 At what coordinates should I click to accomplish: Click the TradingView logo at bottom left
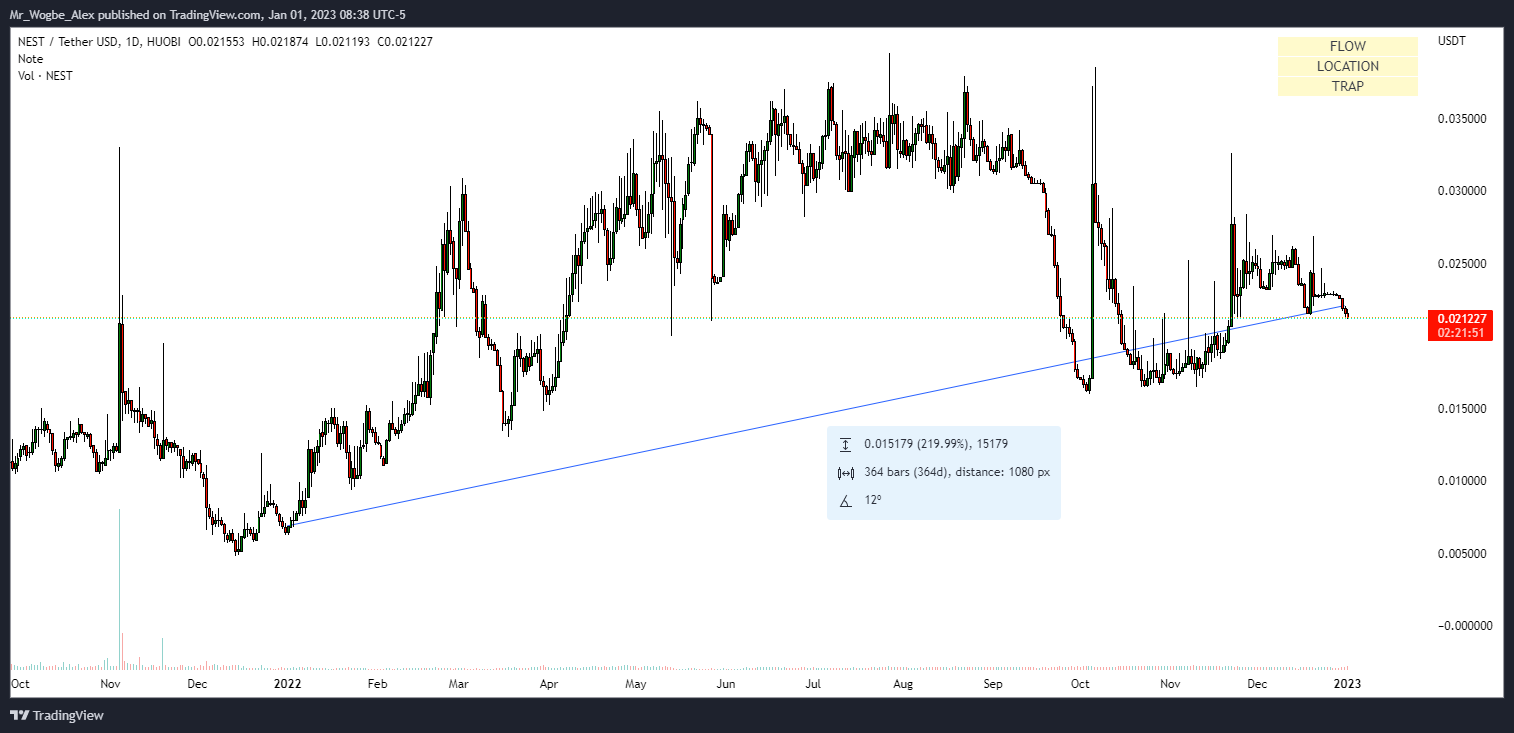tap(57, 715)
